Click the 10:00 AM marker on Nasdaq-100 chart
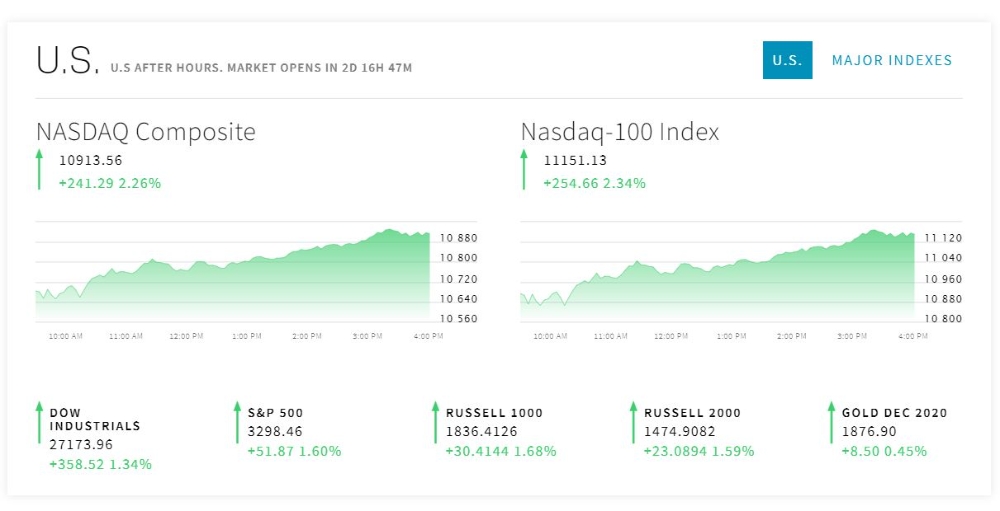Viewport: 1000px width, 511px height. (x=550, y=337)
